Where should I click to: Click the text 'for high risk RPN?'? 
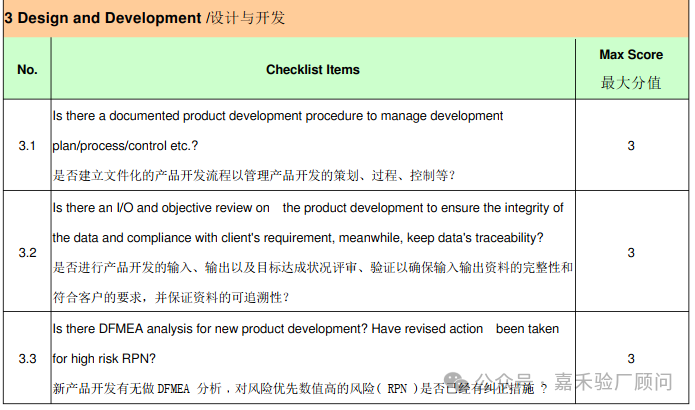pyautogui.click(x=104, y=359)
